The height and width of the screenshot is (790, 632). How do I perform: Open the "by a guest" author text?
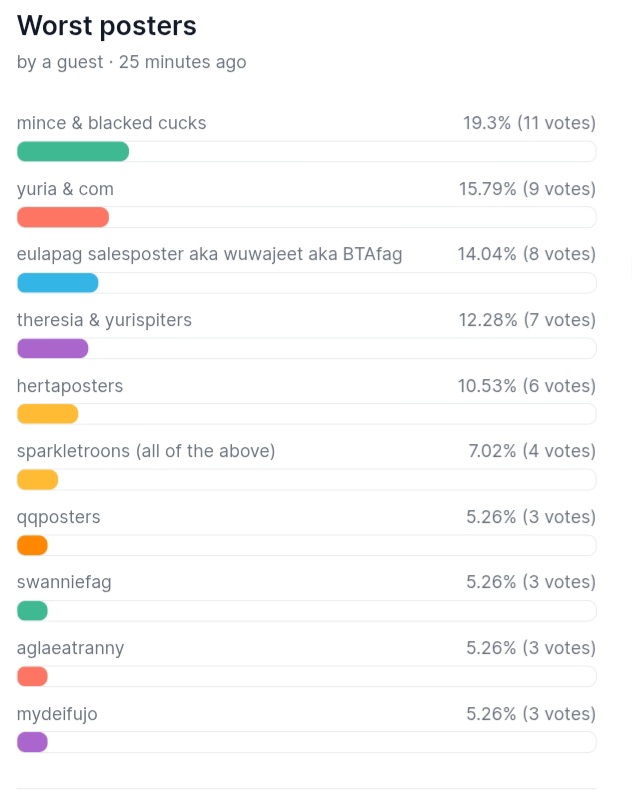[59, 62]
